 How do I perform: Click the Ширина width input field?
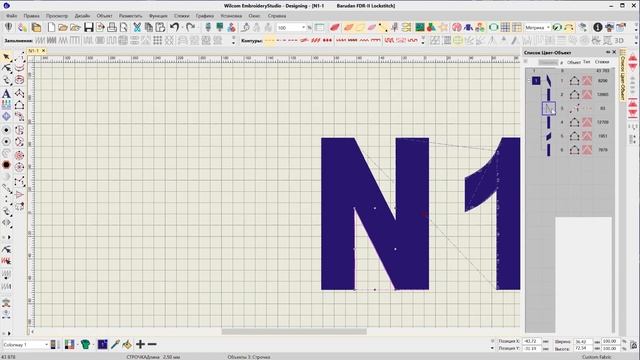pos(583,341)
